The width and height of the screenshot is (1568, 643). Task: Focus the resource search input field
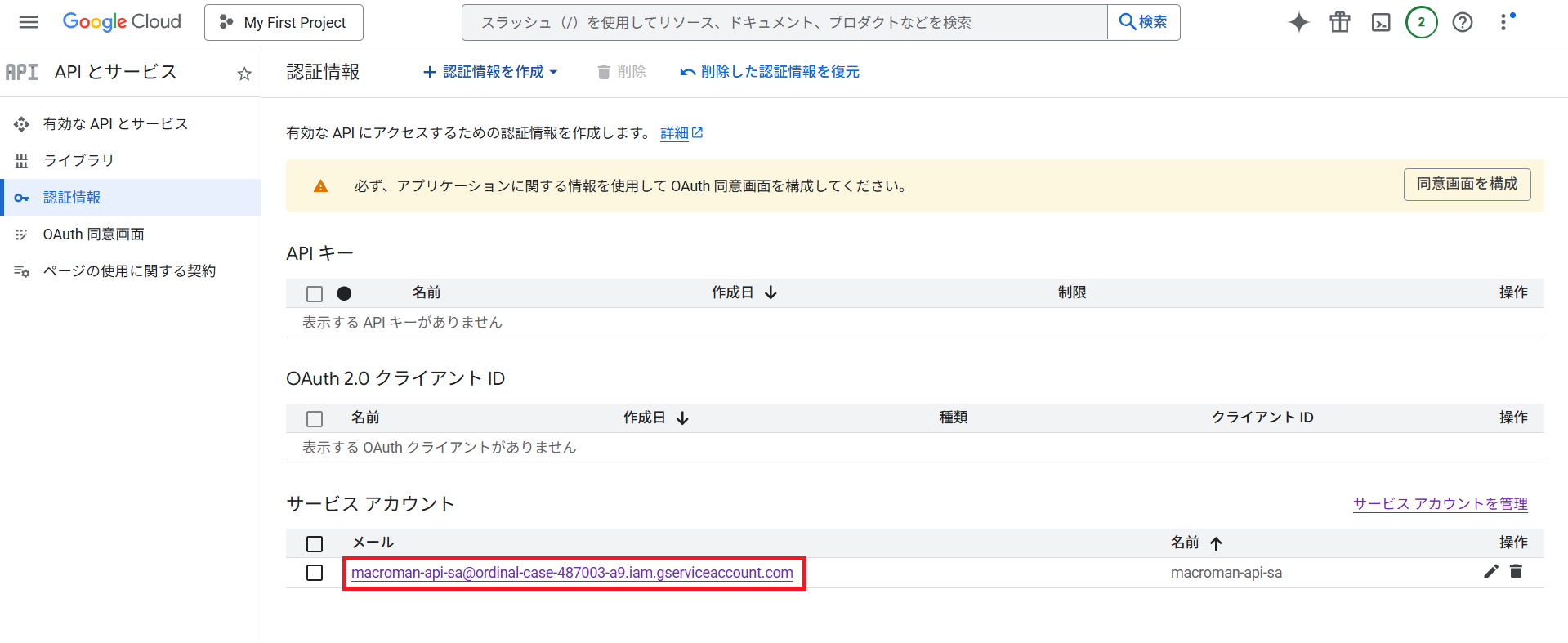point(784,22)
